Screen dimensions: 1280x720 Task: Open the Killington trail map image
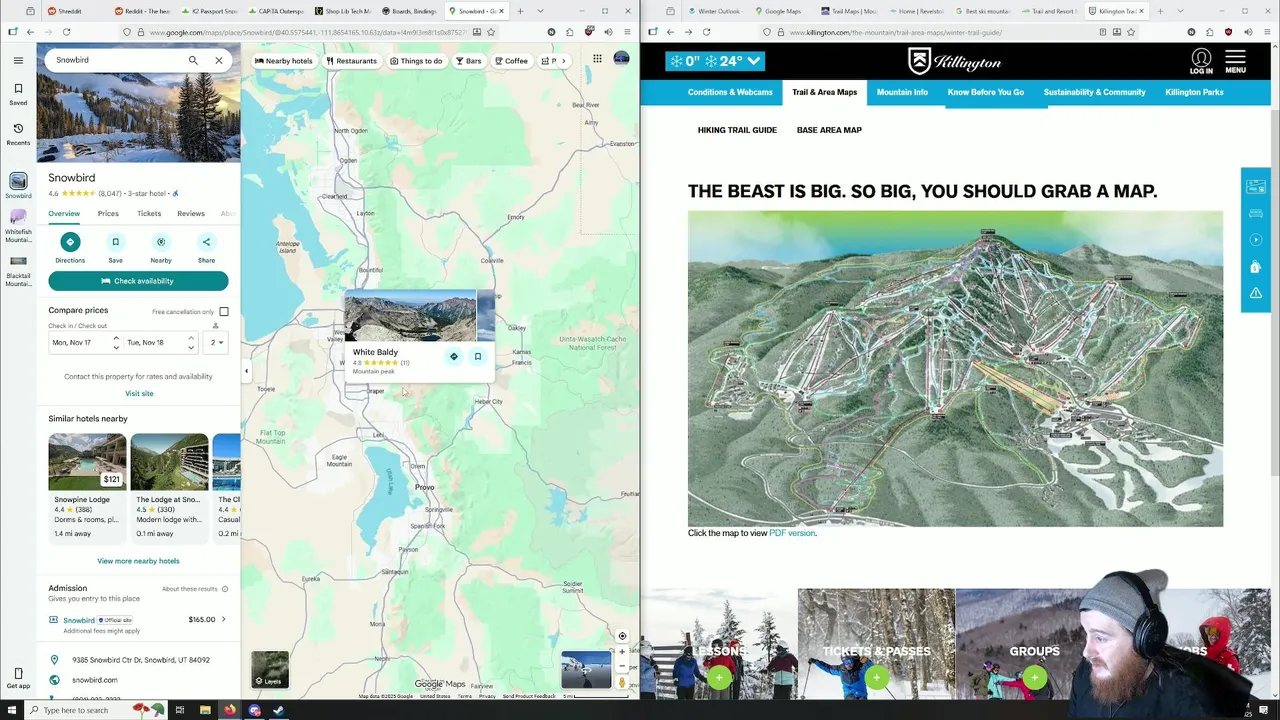point(955,368)
